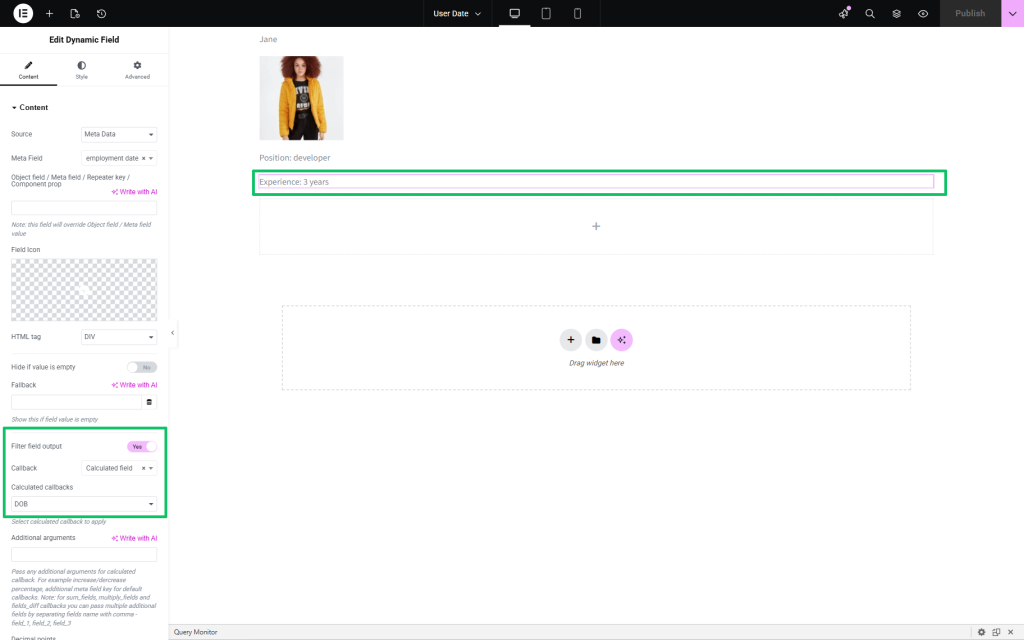The image size is (1024, 640).
Task: Open revision history icon
Action: pyautogui.click(x=101, y=13)
